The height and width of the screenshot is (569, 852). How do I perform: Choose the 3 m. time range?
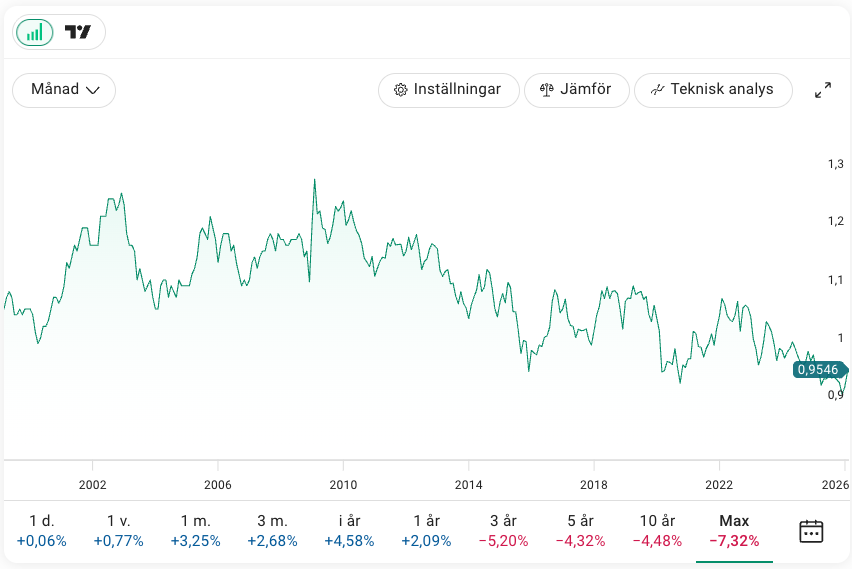(273, 531)
